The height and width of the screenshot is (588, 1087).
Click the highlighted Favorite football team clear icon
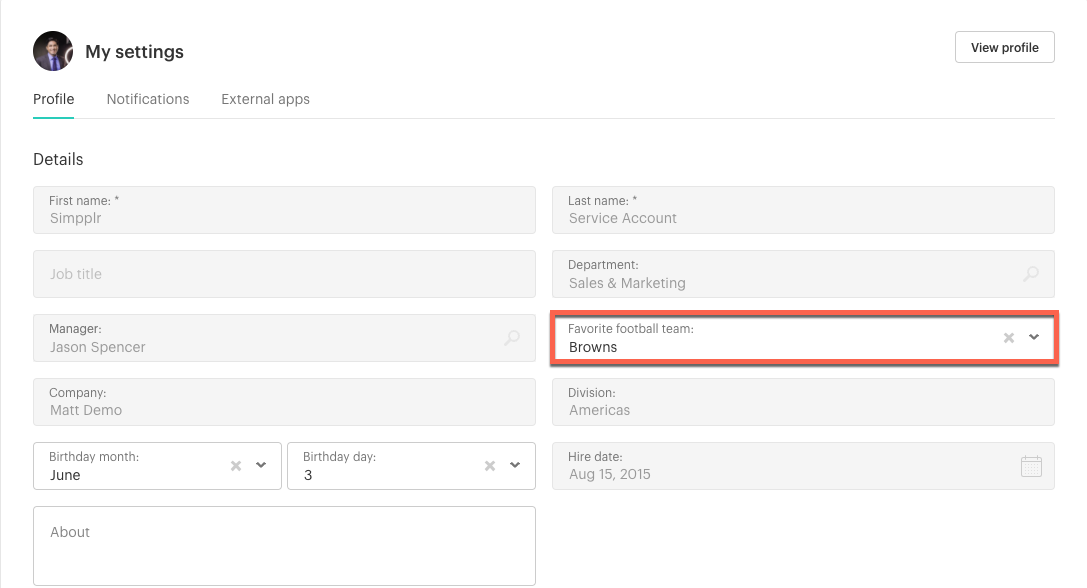coord(1008,338)
